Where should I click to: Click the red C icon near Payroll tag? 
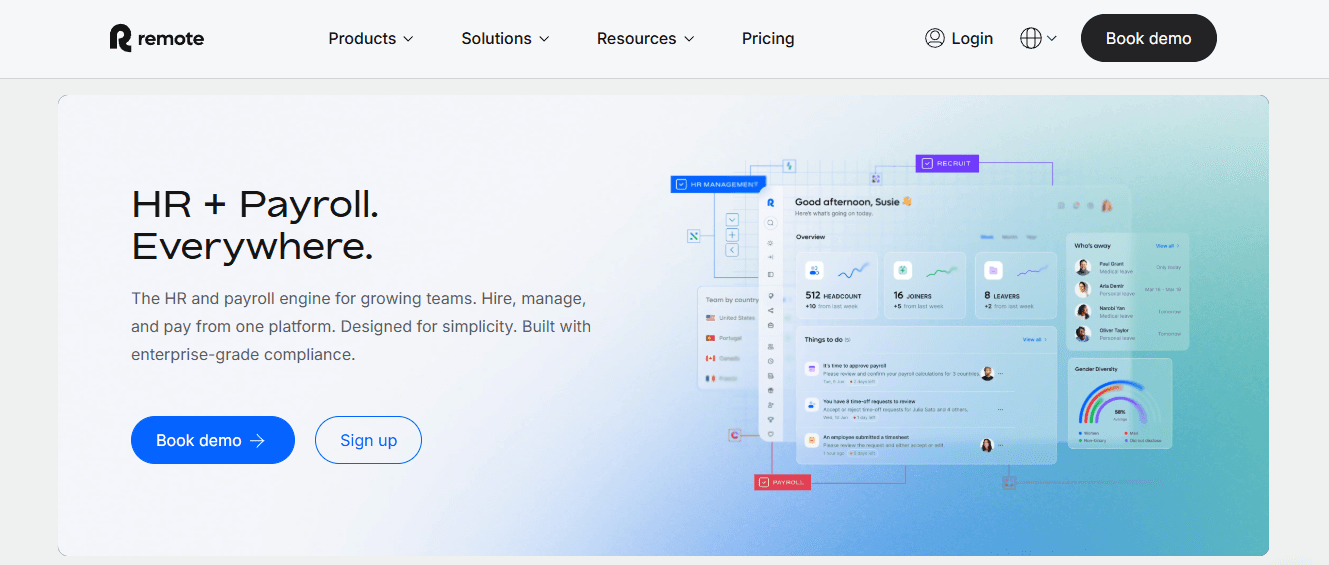click(x=734, y=435)
